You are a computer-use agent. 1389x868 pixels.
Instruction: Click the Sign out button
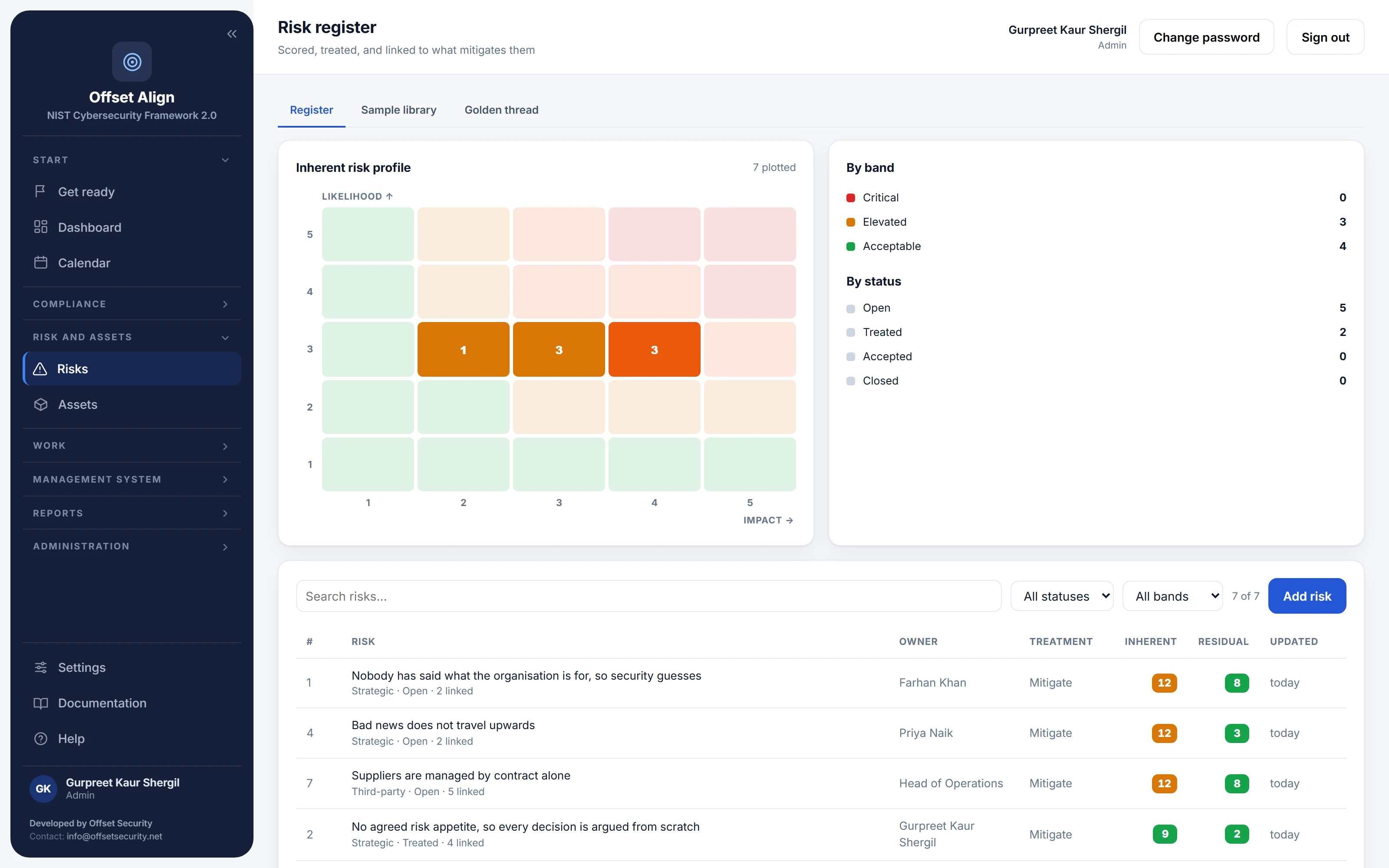tap(1325, 37)
